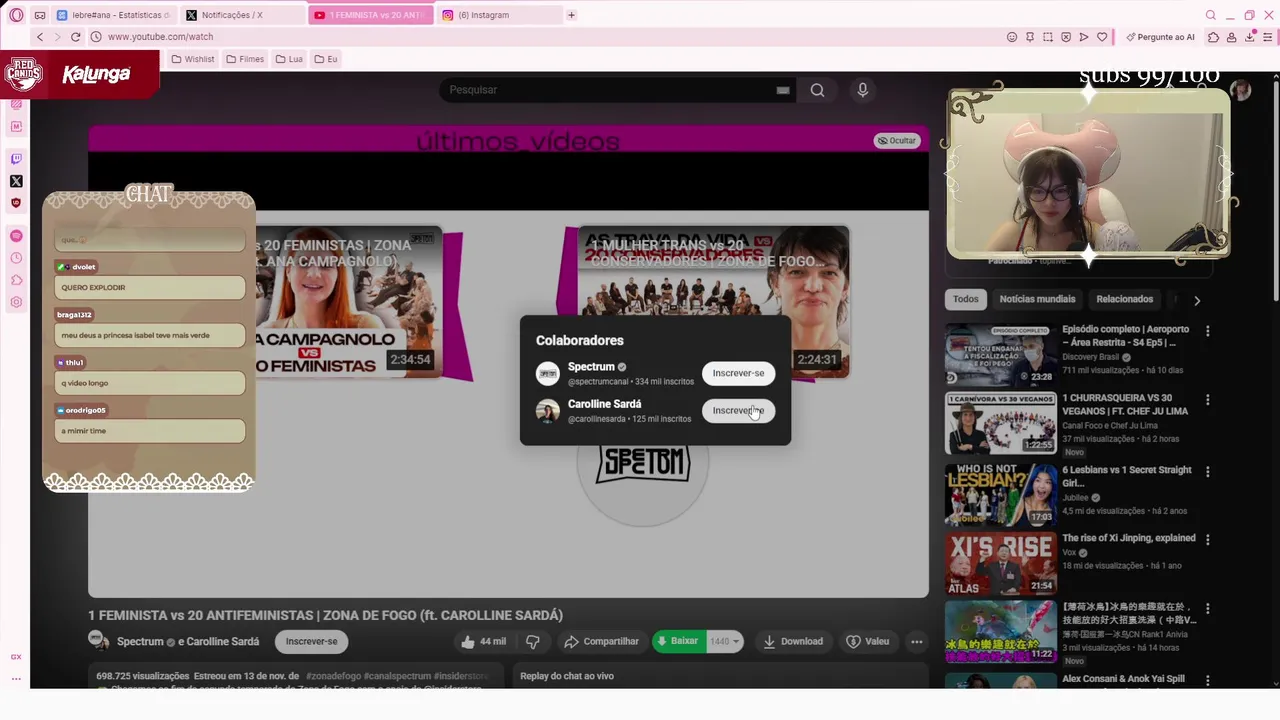
Task: Open options for Aeroporto episode video
Action: point(1207,331)
